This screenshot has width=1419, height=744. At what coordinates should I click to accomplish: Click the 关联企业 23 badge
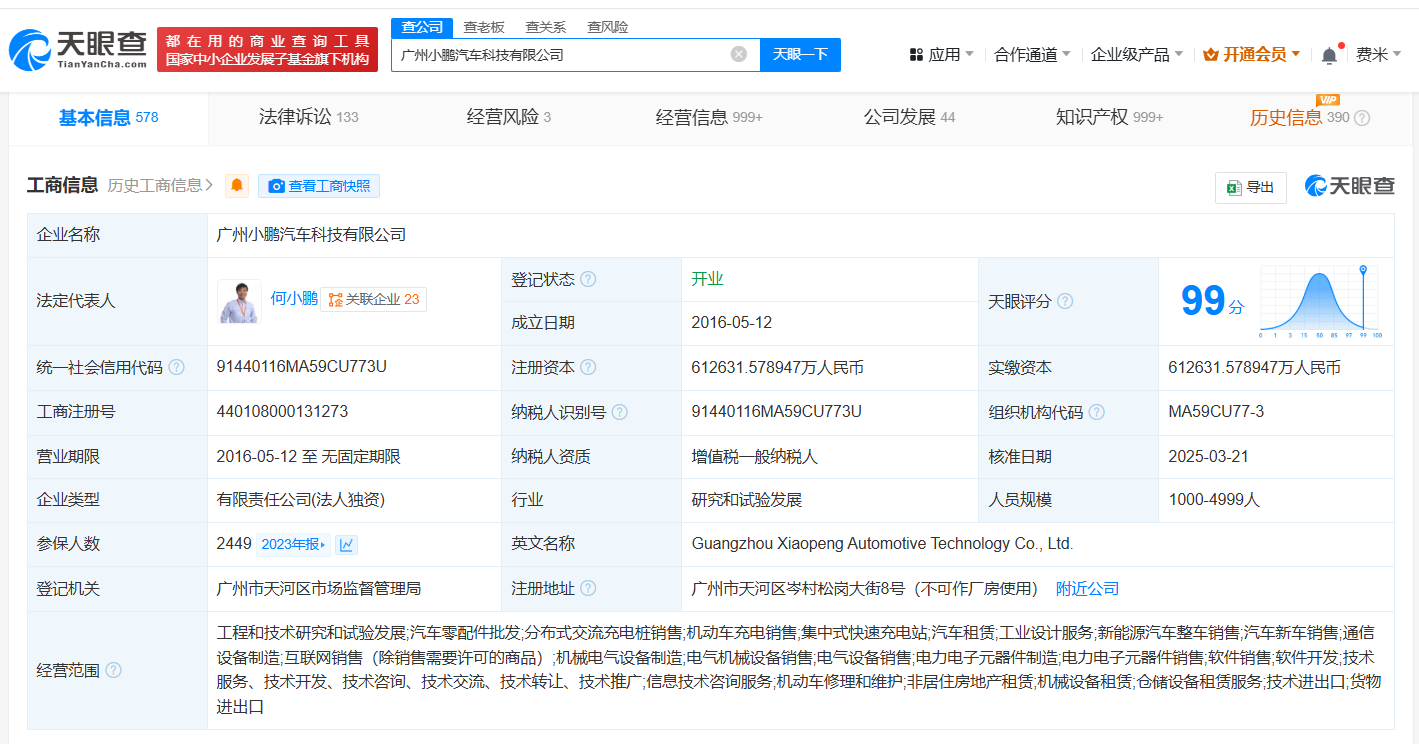click(x=374, y=299)
